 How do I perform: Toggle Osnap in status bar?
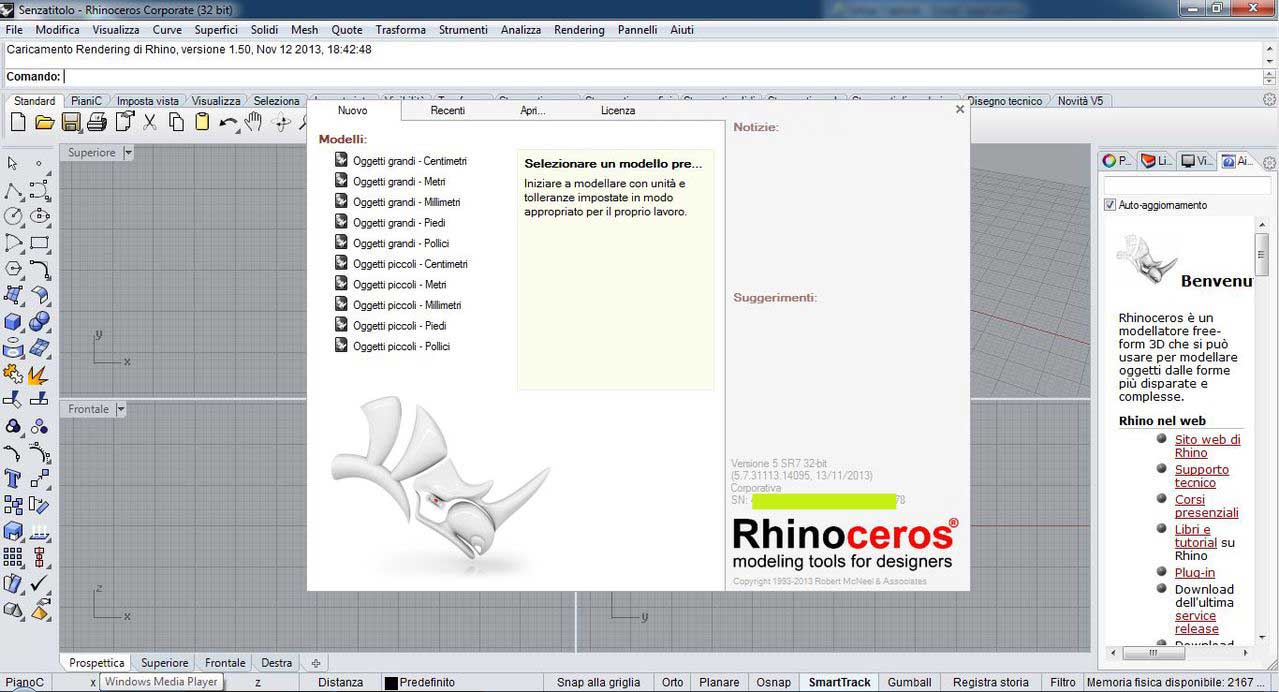point(773,682)
